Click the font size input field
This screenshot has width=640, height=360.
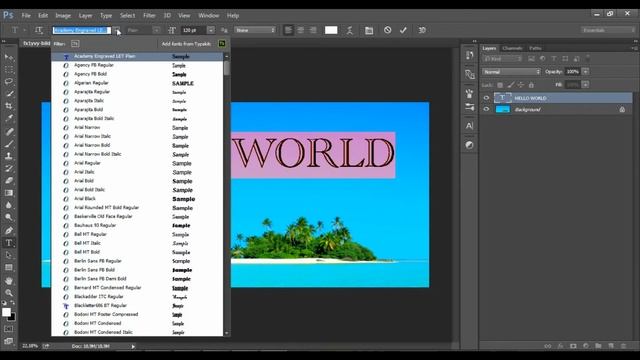click(x=194, y=30)
